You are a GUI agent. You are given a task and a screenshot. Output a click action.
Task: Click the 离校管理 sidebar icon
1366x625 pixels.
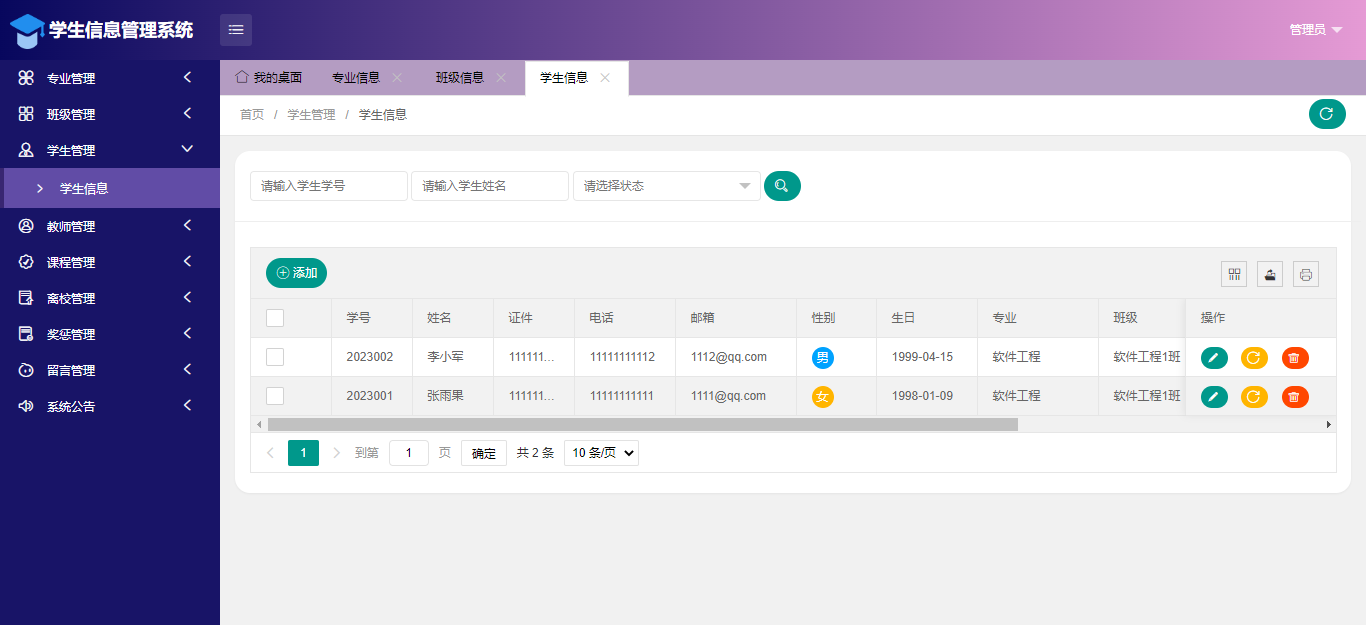[x=27, y=298]
